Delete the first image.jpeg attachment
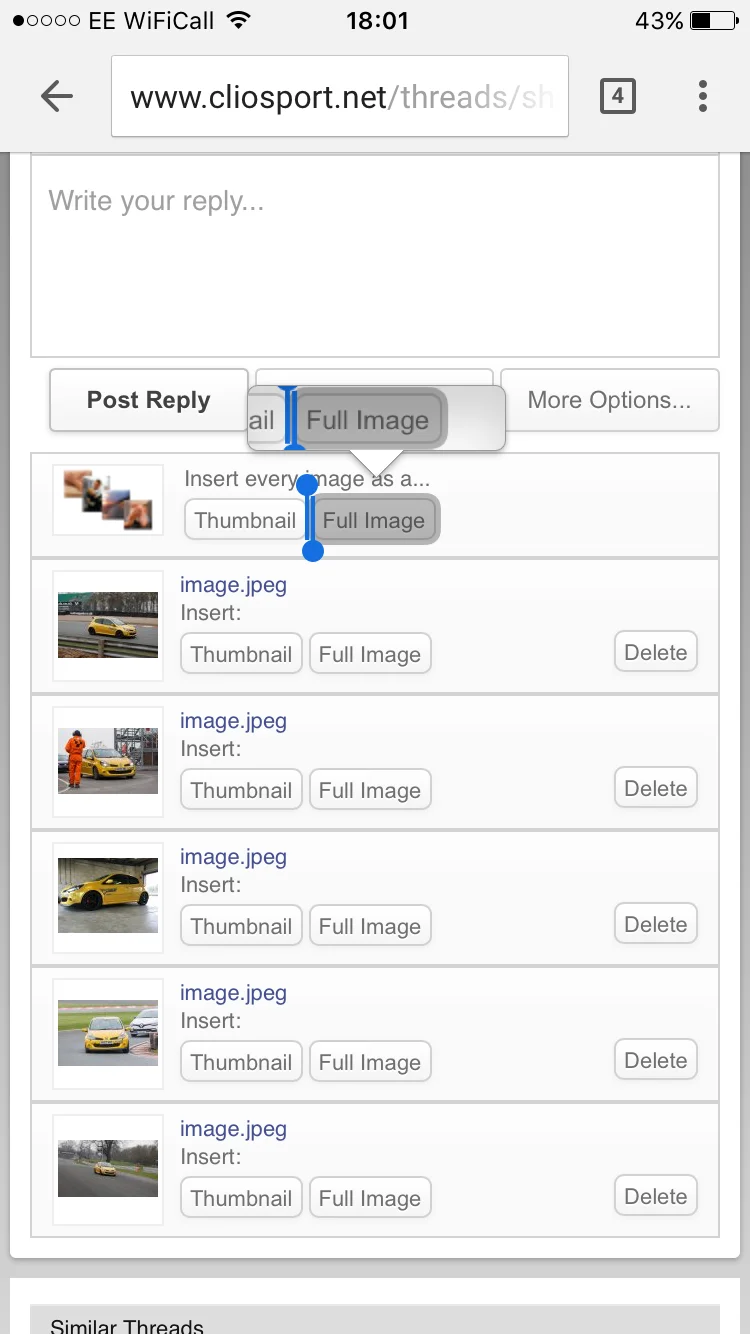Viewport: 750px width, 1334px height. click(x=655, y=652)
